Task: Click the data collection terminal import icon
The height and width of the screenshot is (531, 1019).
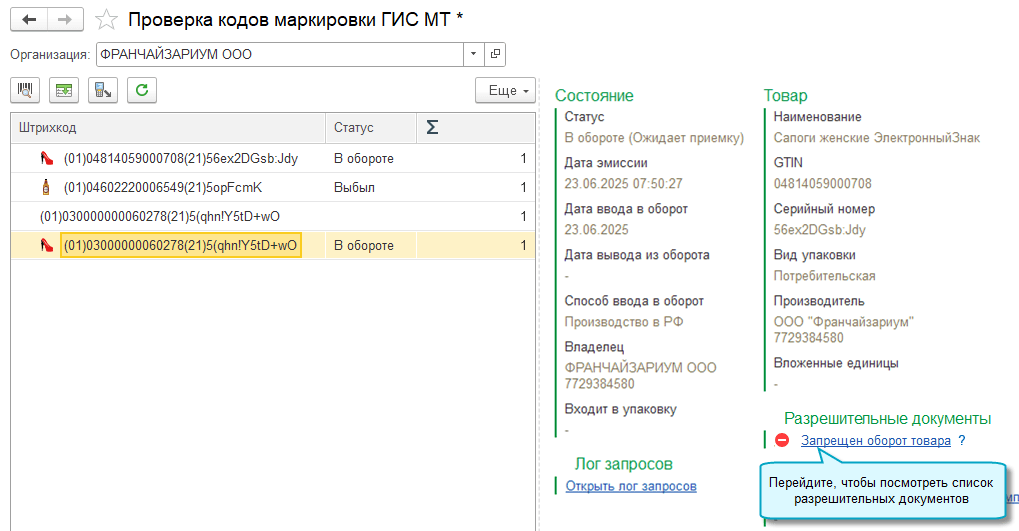Action: (103, 90)
